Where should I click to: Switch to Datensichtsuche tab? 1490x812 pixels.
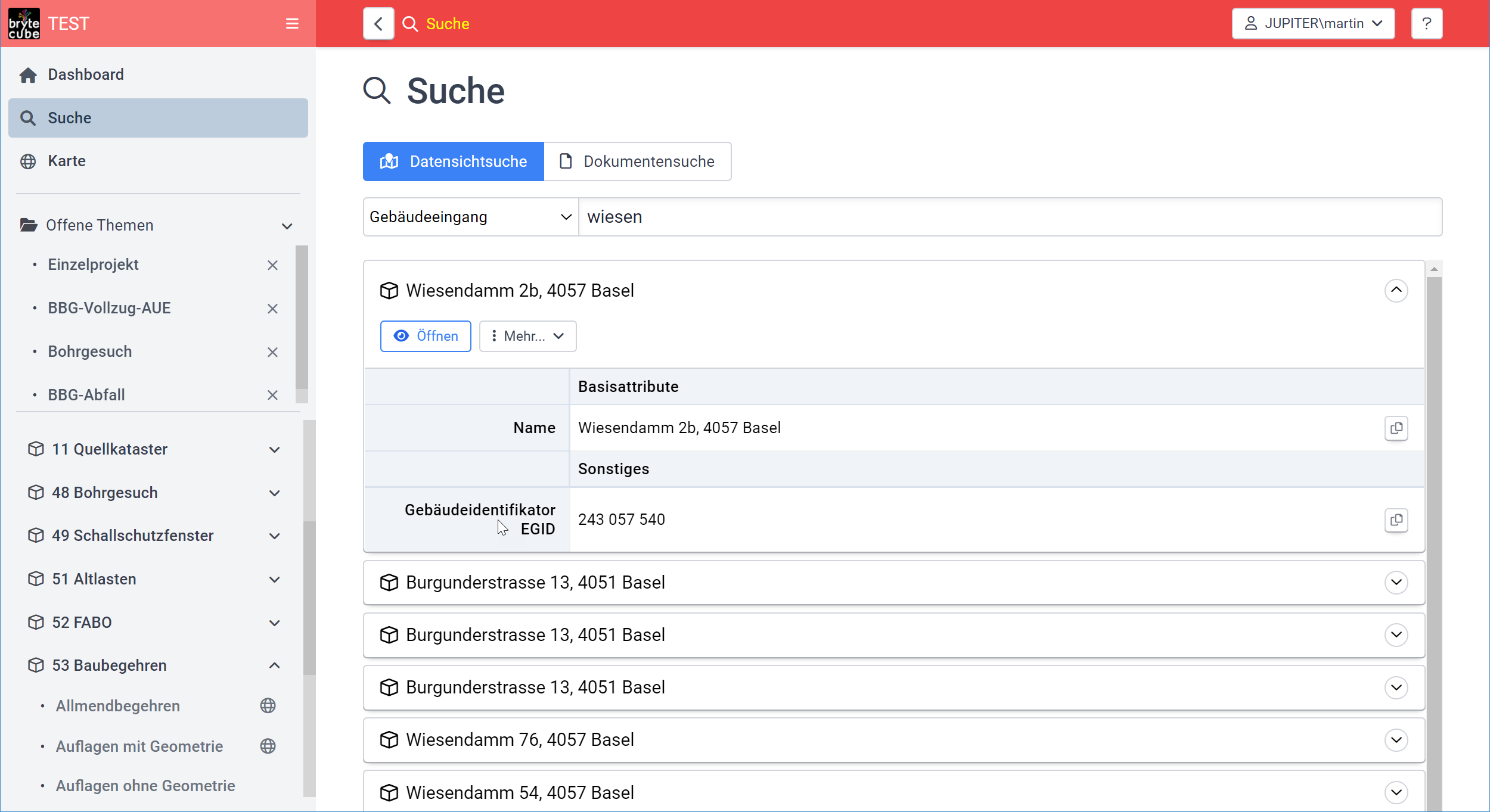tap(453, 161)
